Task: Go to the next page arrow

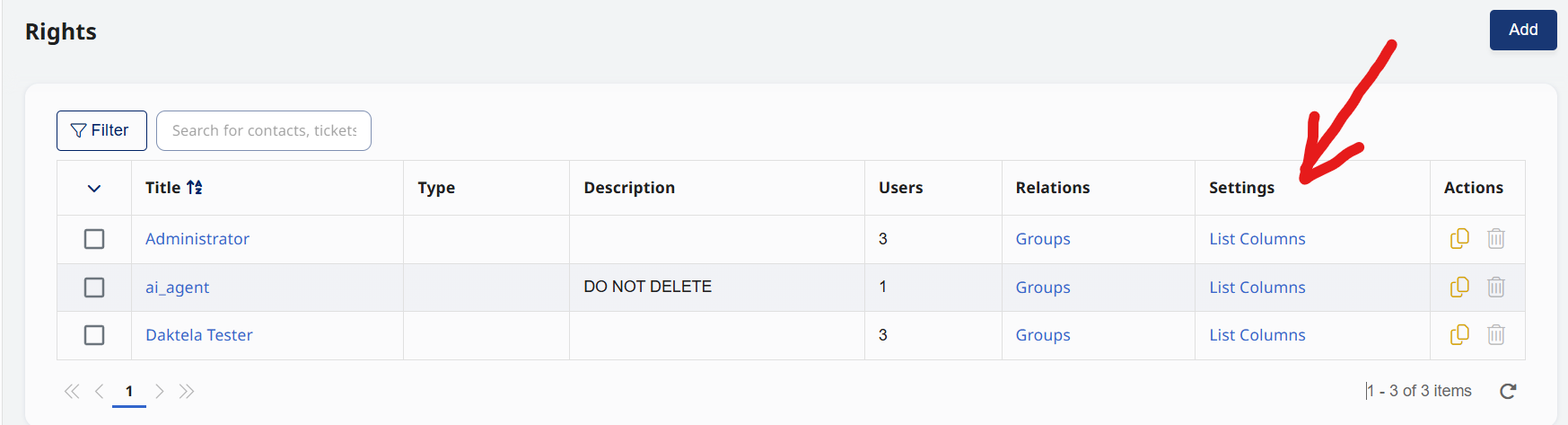Action: coord(159,391)
